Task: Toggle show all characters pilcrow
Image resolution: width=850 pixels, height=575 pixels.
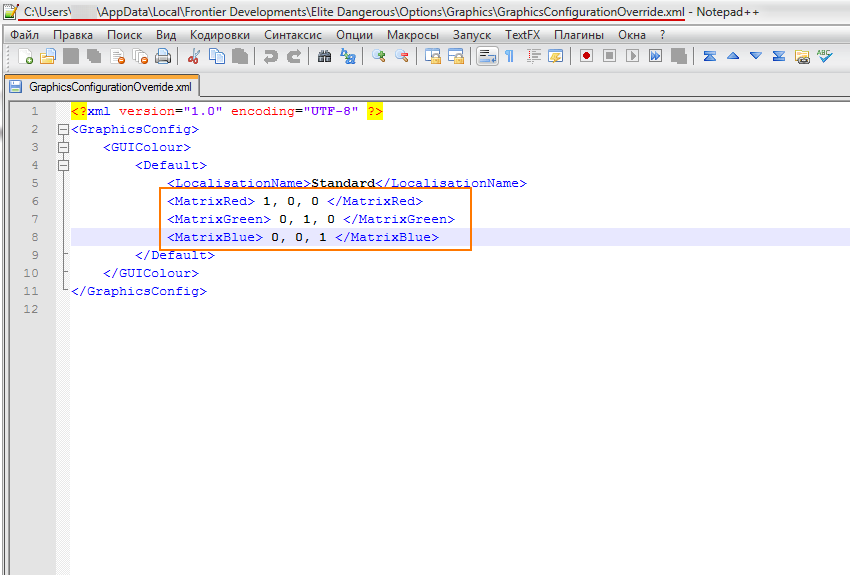Action: [x=510, y=56]
